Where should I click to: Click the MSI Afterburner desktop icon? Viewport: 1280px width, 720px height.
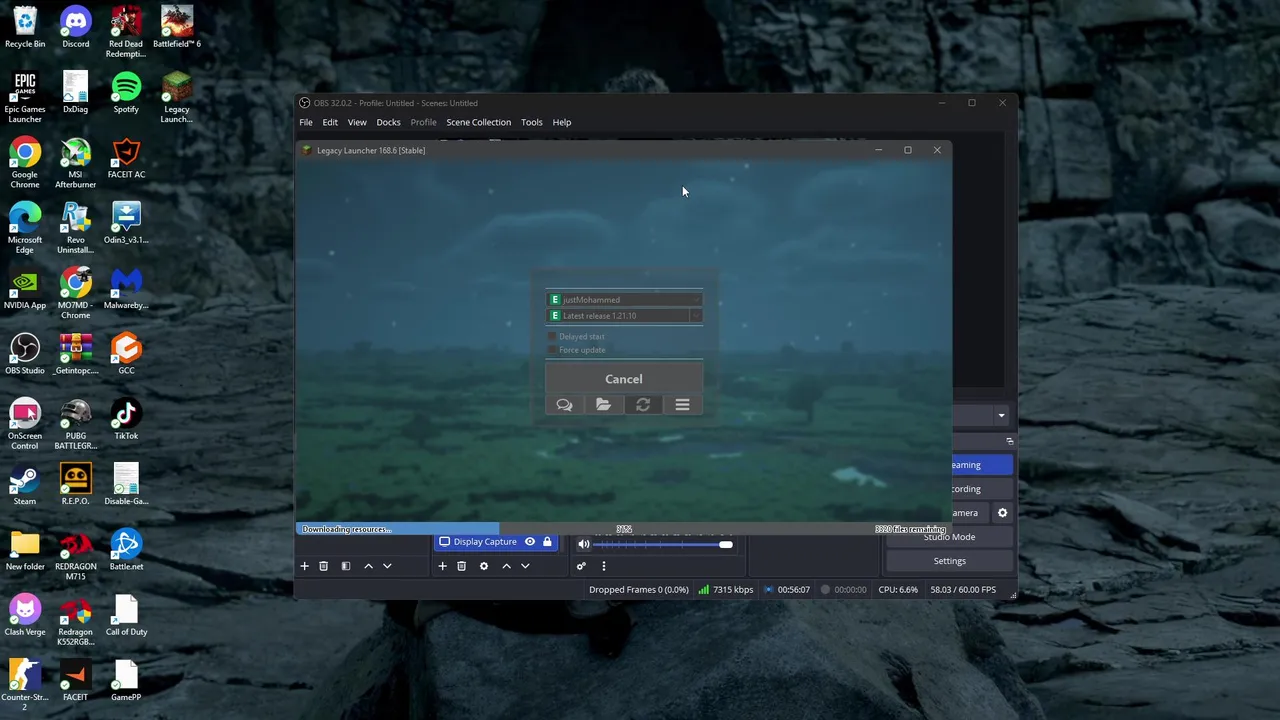(x=75, y=163)
